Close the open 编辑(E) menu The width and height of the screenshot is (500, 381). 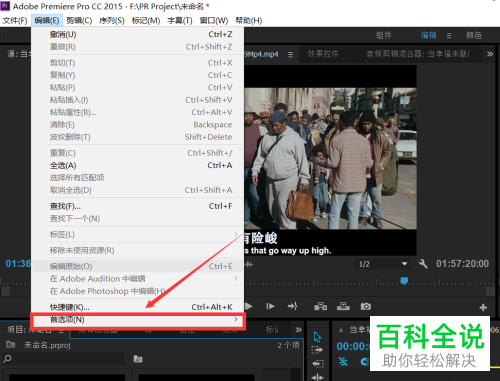point(47,21)
